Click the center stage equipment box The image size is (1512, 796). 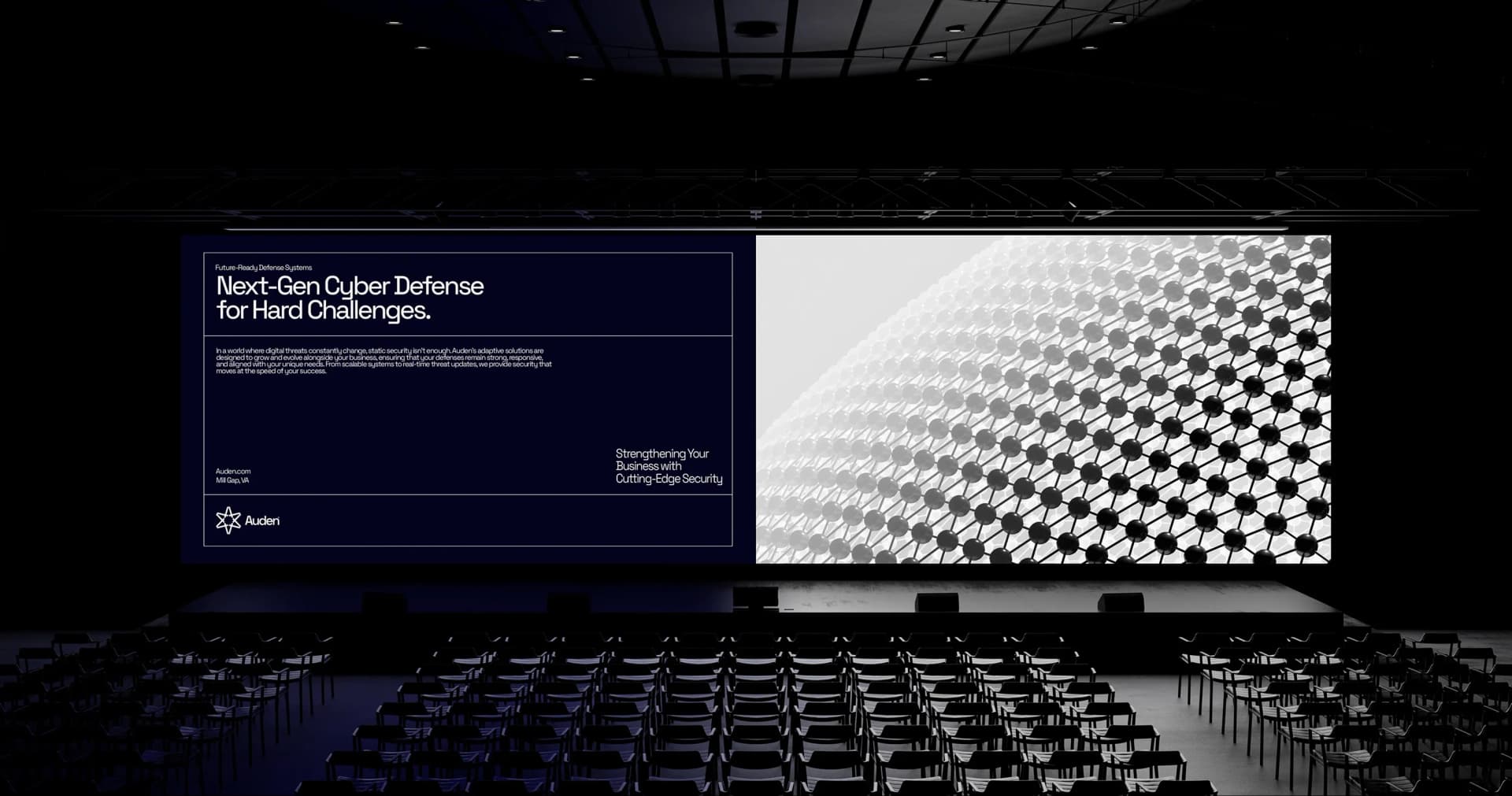754,598
